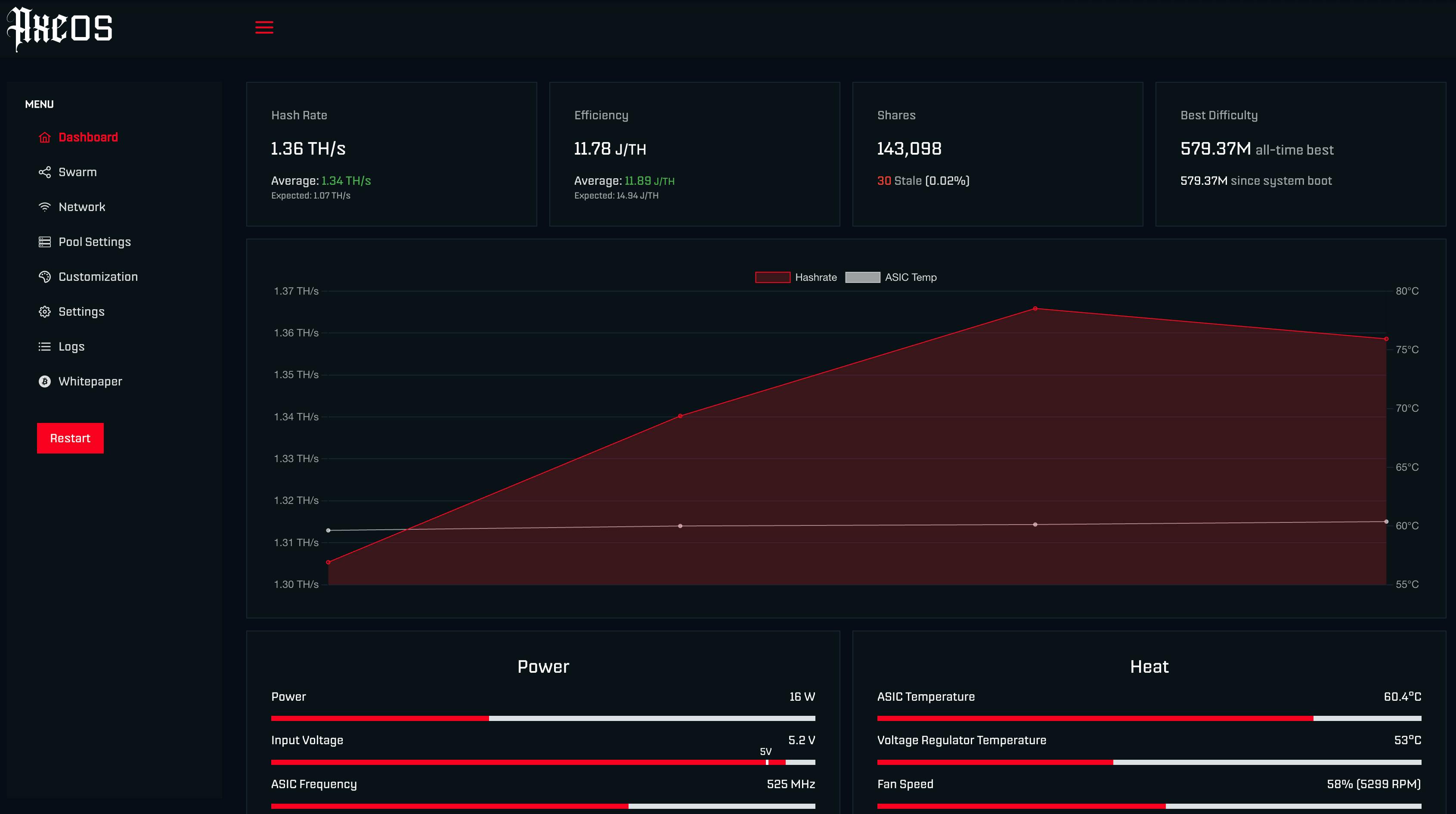This screenshot has height=814, width=1456.
Task: Click the Input Voltage progress bar
Action: pyautogui.click(x=542, y=763)
